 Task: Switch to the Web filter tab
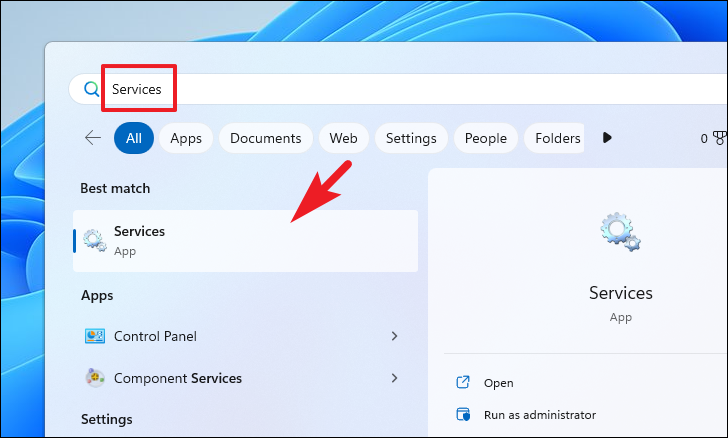344,138
